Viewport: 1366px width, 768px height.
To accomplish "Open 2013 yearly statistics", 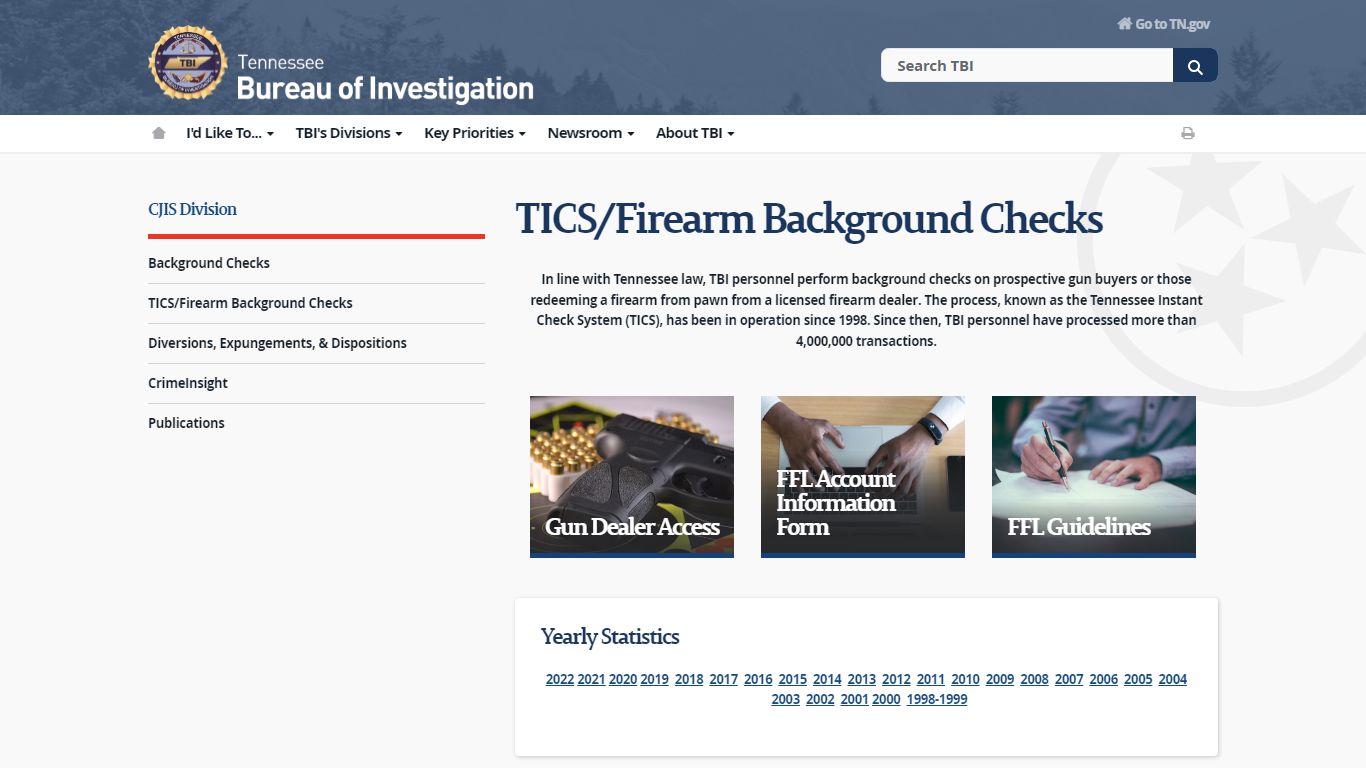I will click(x=861, y=679).
